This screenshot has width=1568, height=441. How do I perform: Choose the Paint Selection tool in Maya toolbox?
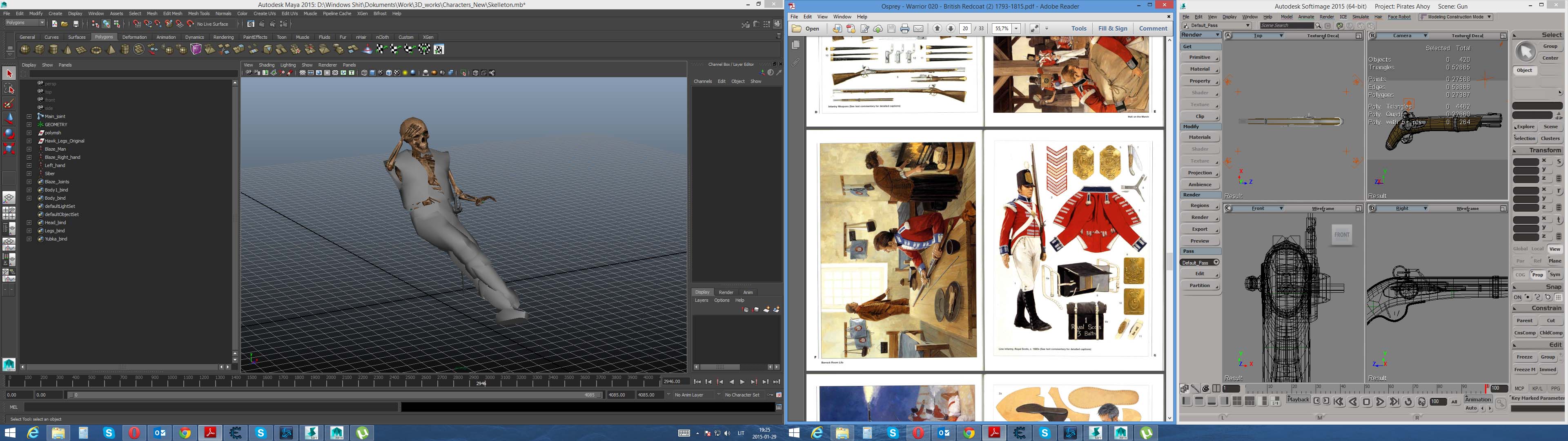coord(9,104)
